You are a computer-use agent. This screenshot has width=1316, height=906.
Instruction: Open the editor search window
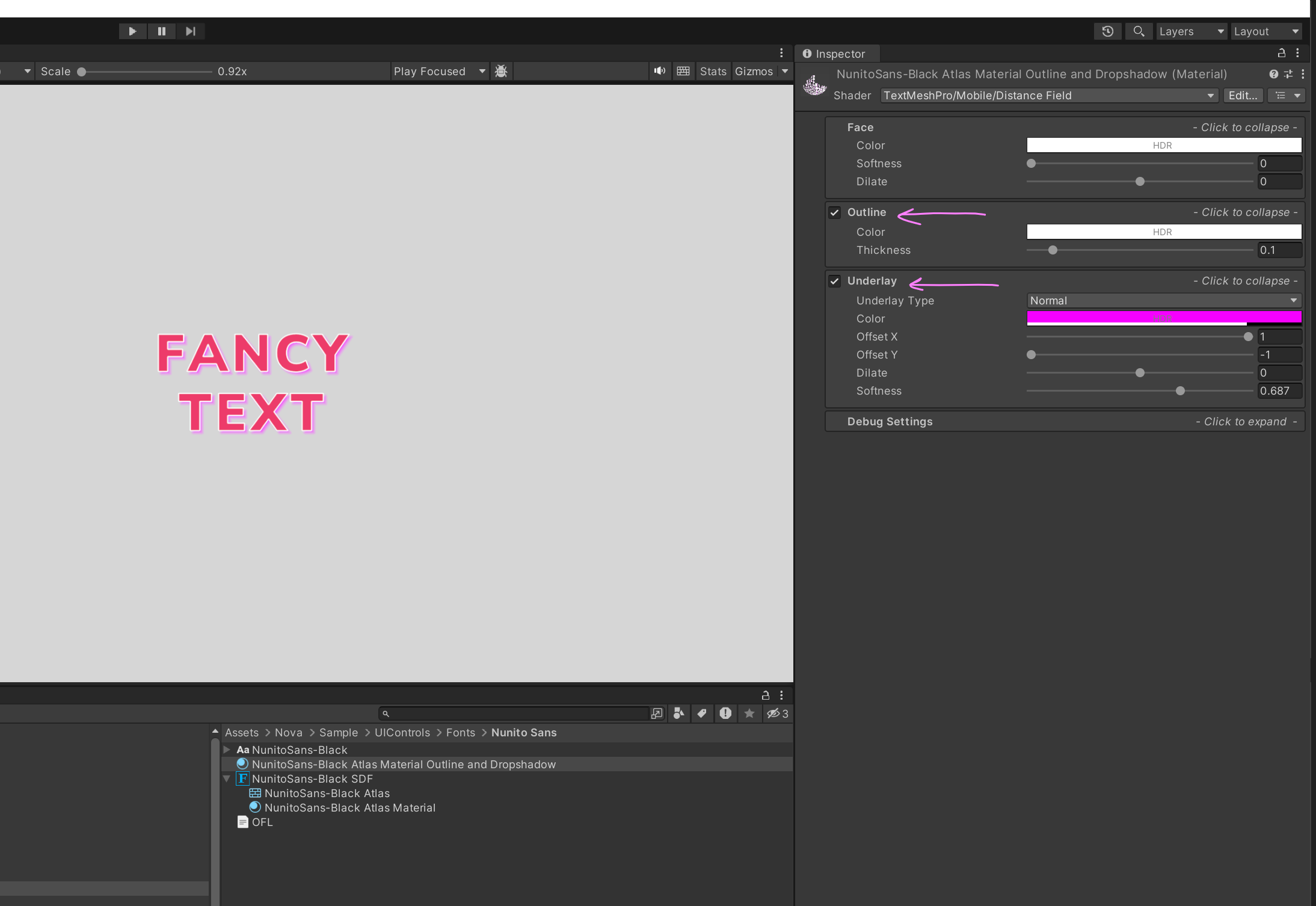(x=1137, y=31)
